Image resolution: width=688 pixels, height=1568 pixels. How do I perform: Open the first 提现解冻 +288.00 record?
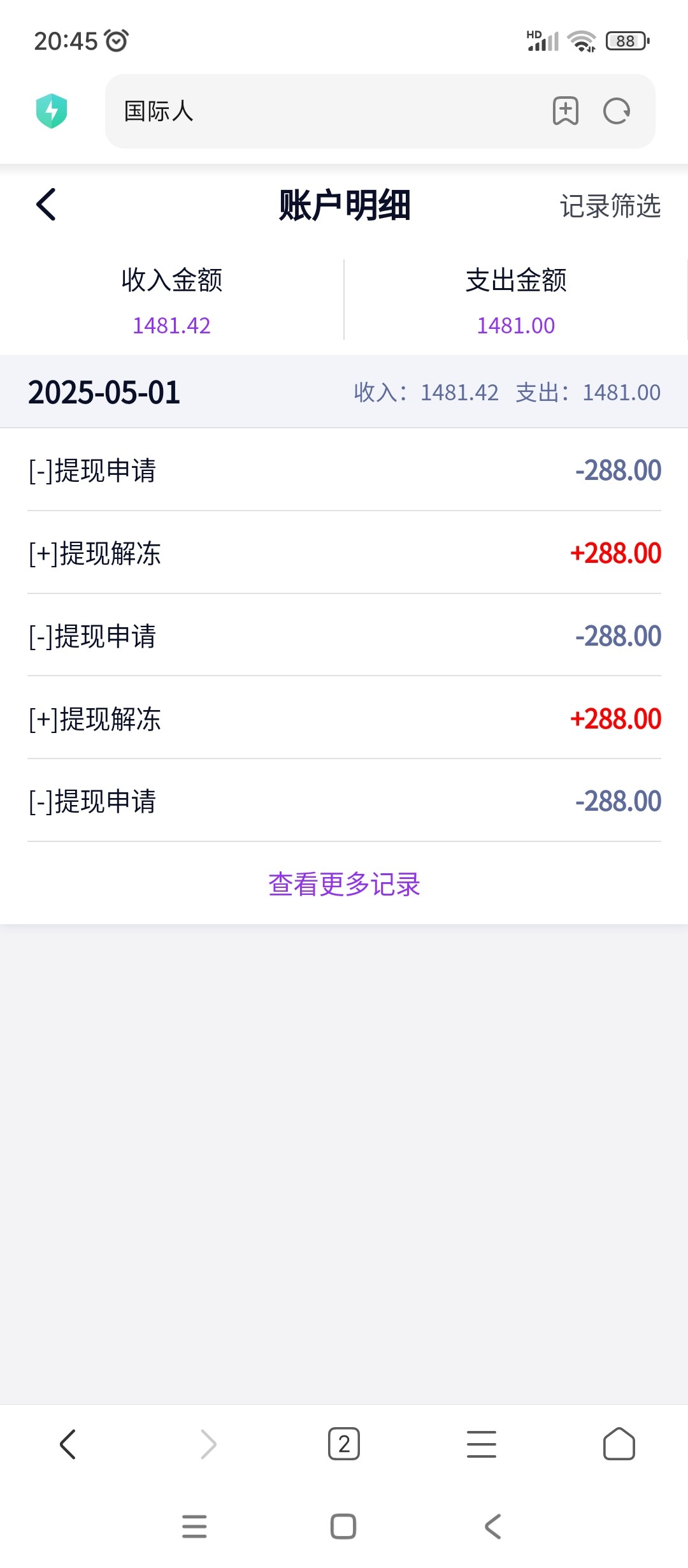(344, 553)
